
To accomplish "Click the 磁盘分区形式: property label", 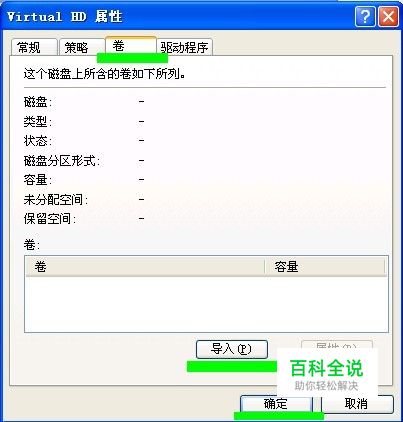I will pos(62,161).
